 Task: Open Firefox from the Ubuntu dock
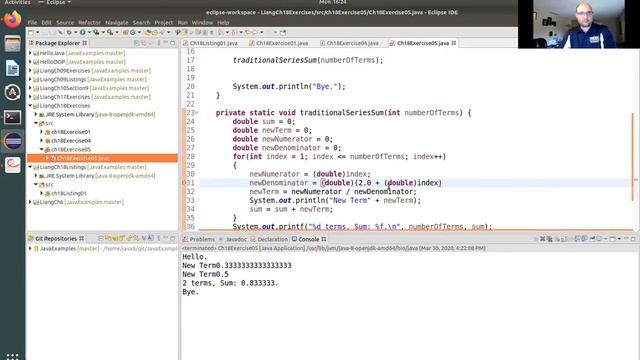click(12, 19)
